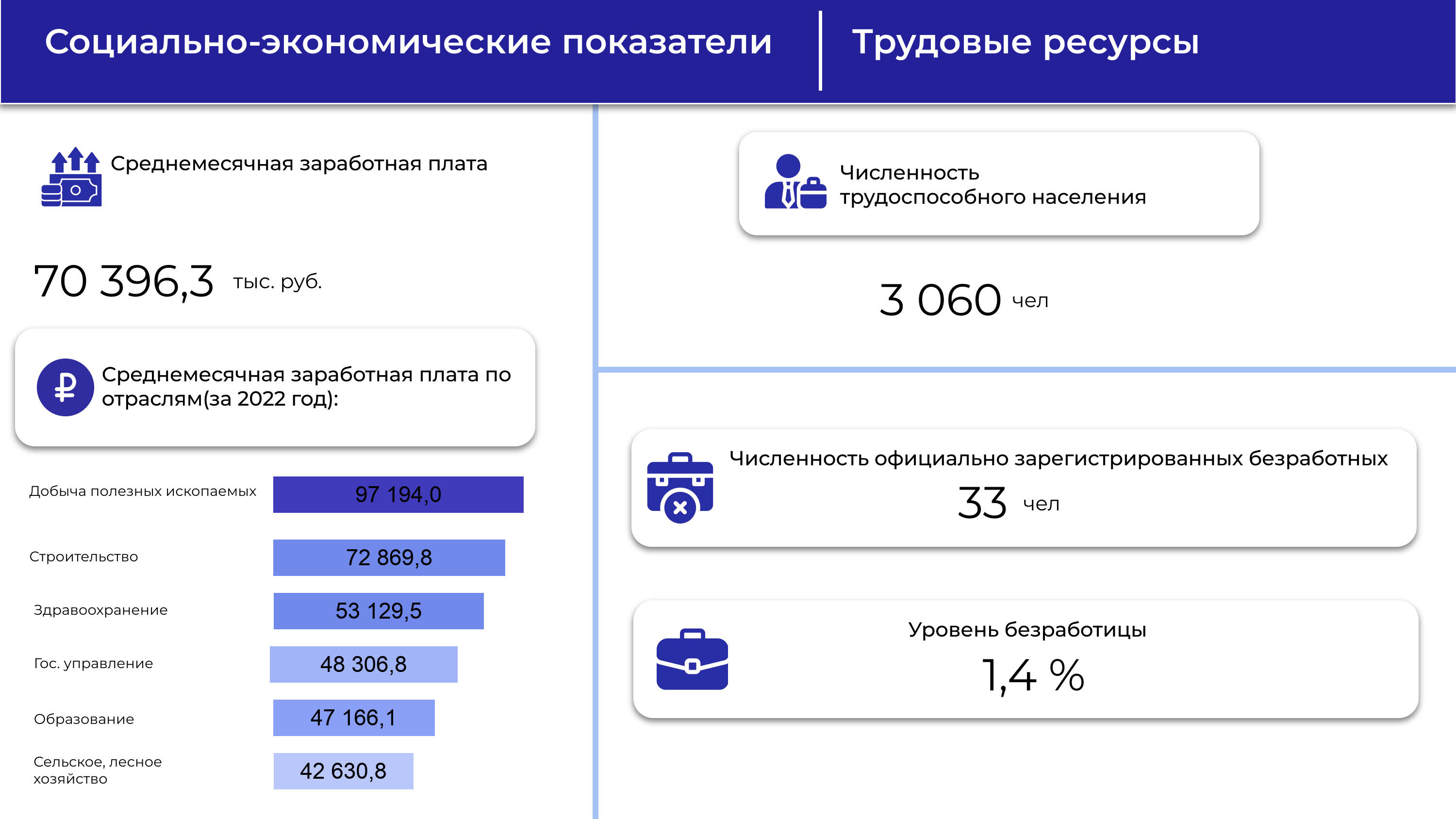
Task: Select the 72 869,8 construction bar
Action: click(x=389, y=558)
